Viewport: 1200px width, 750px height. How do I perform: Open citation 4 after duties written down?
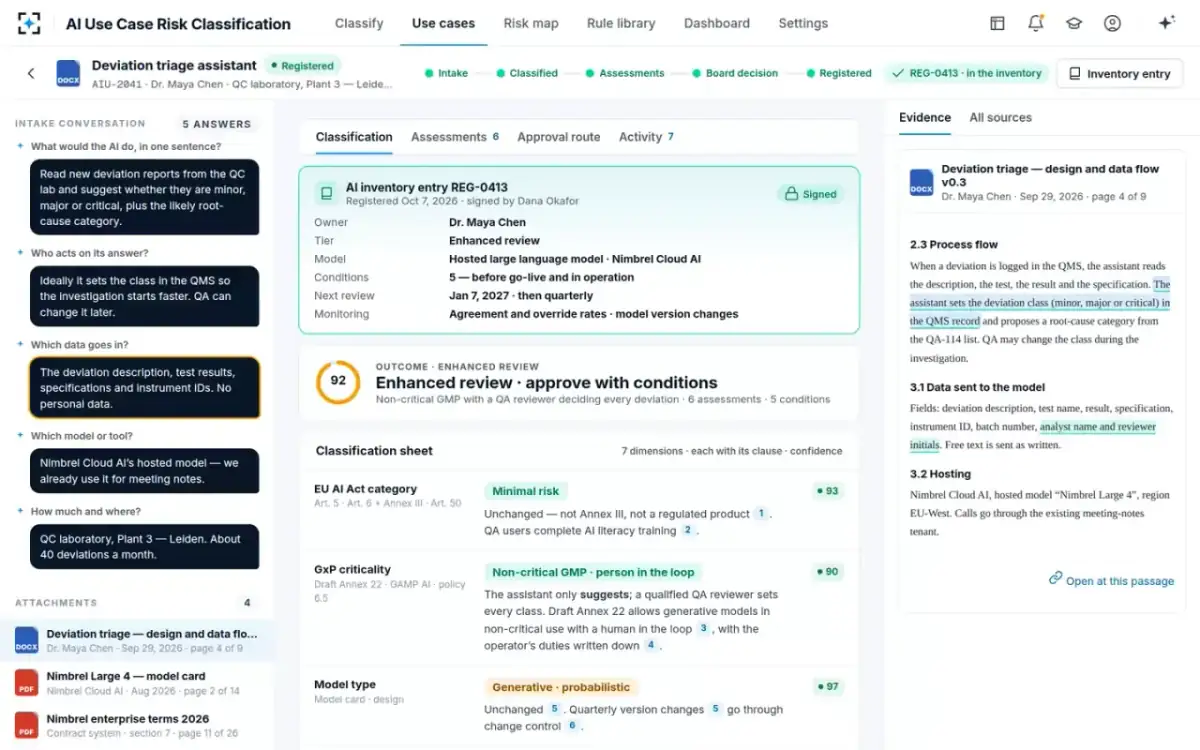click(x=650, y=645)
